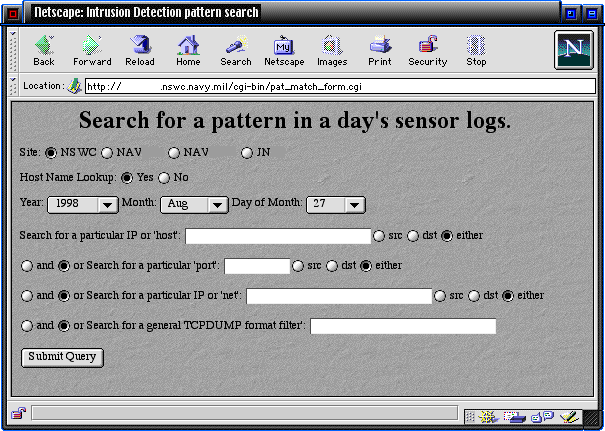605x431 pixels.
Task: Expand the Month dropdown showing Aug
Action: [x=194, y=204]
